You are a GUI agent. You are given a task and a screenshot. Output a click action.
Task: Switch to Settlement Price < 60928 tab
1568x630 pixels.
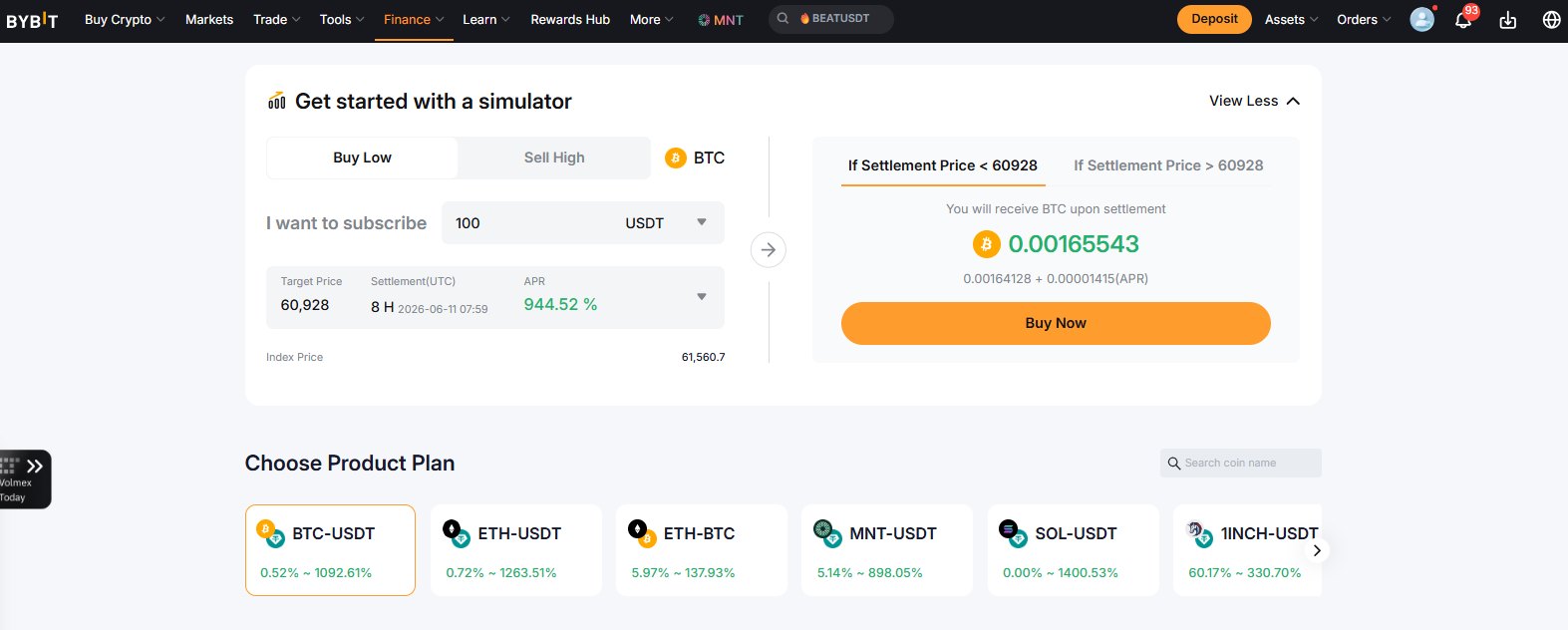point(943,165)
